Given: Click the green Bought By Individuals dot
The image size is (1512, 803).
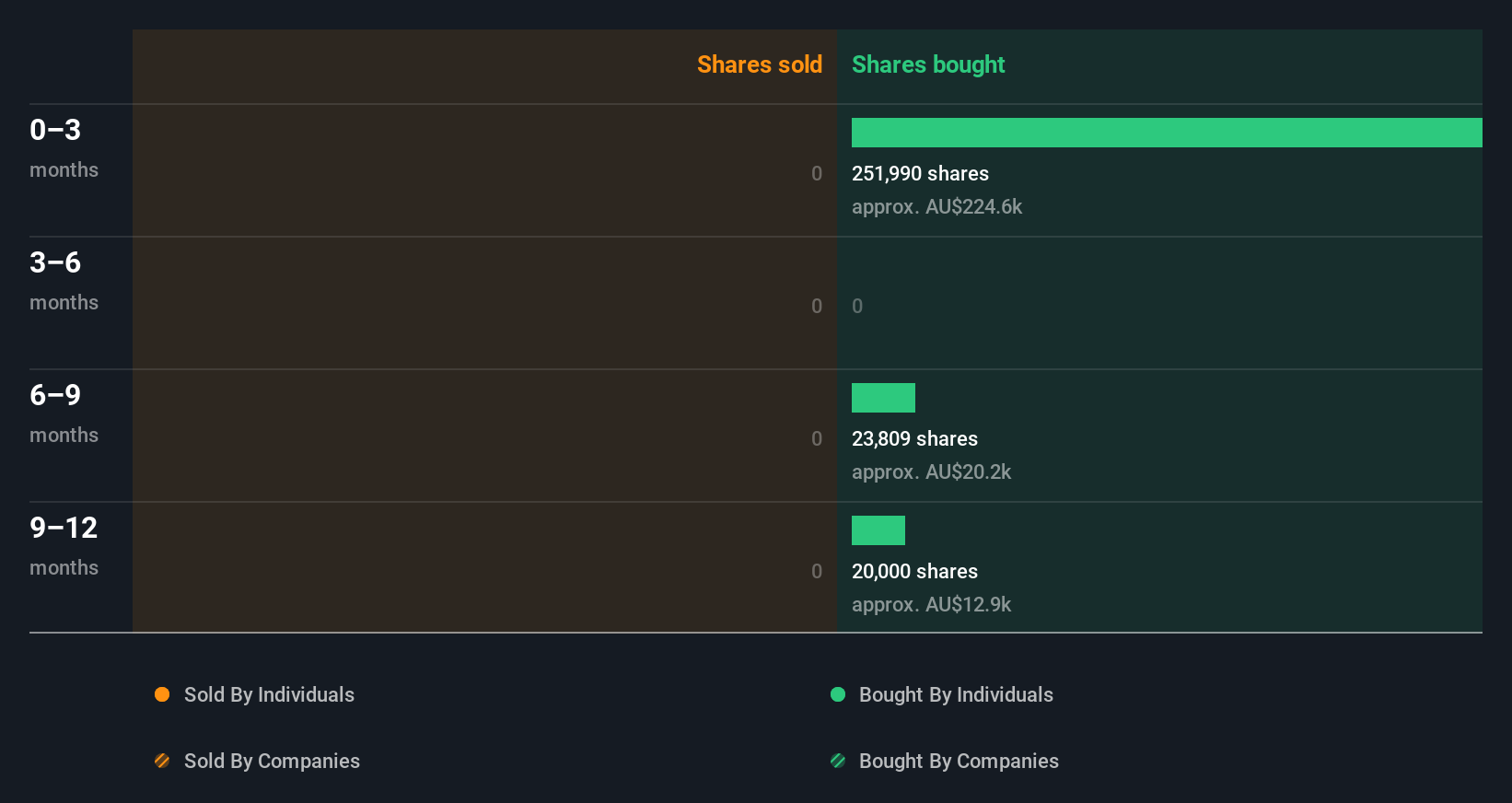Looking at the screenshot, I should [838, 694].
